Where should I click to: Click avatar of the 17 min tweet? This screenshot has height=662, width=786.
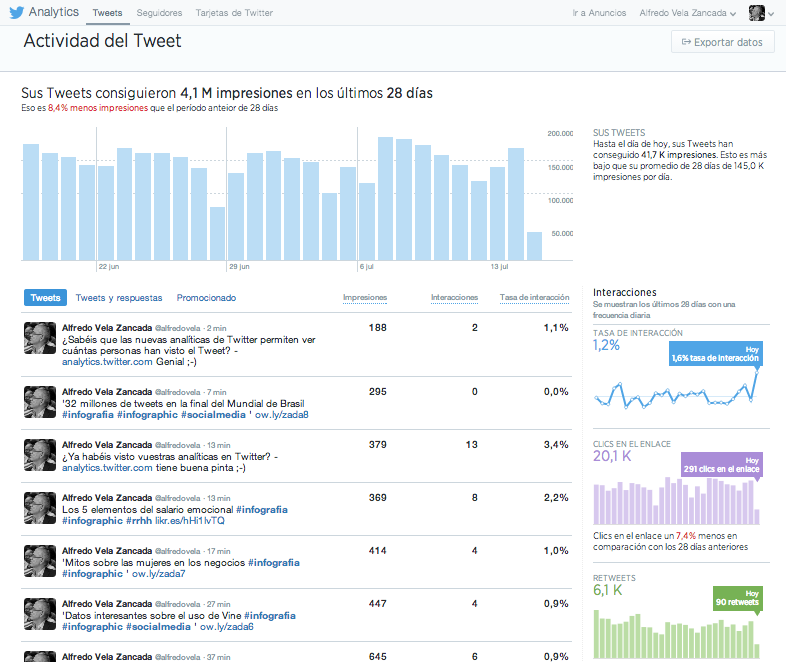(x=40, y=561)
